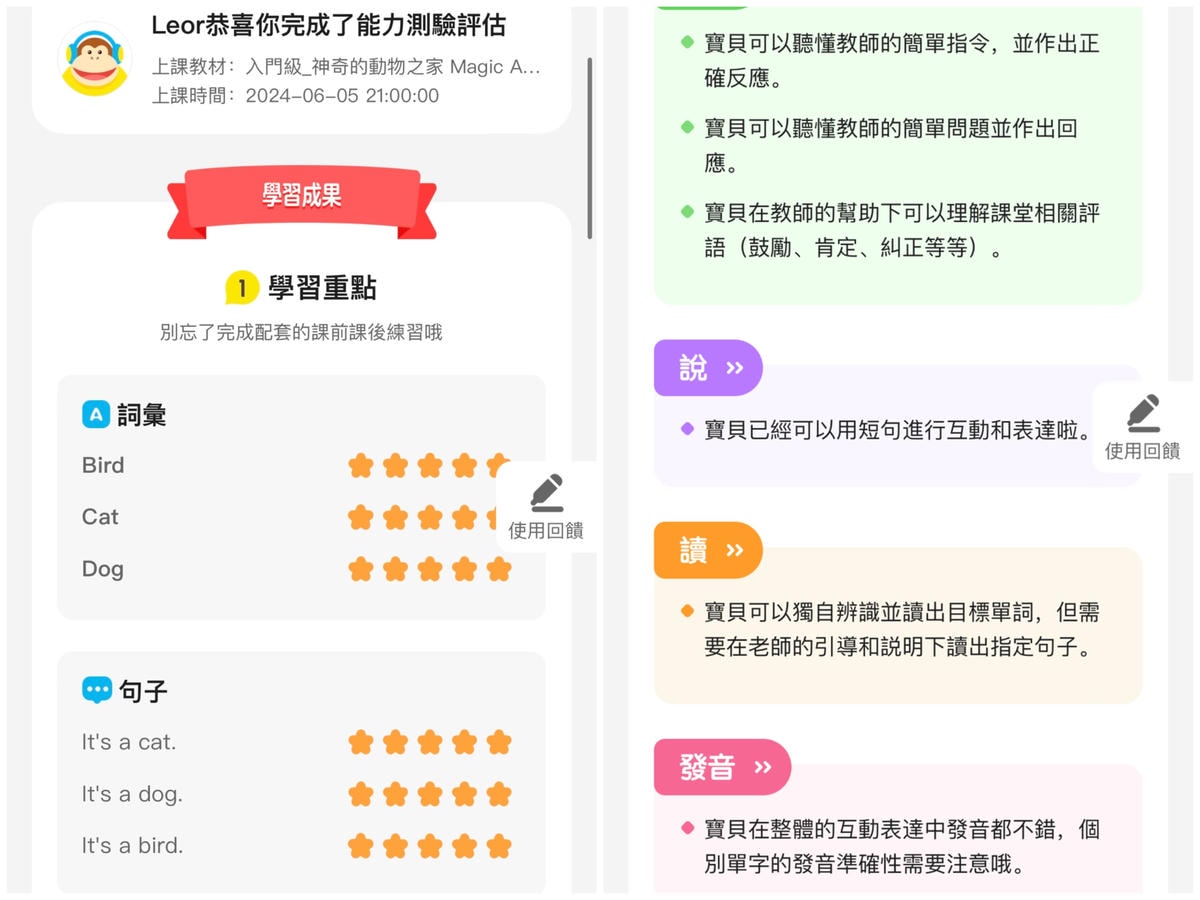Expand the pink 發音 section chevron
The width and height of the screenshot is (1200, 900).
click(x=763, y=767)
